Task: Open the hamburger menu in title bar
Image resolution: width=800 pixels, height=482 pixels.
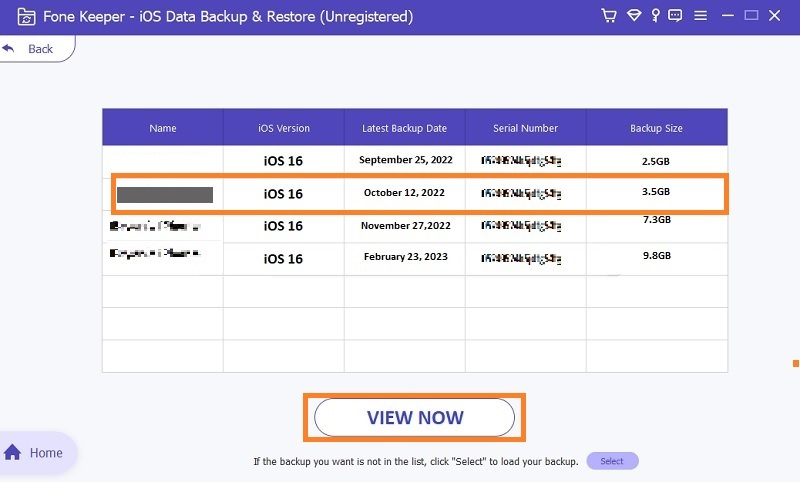Action: point(702,16)
